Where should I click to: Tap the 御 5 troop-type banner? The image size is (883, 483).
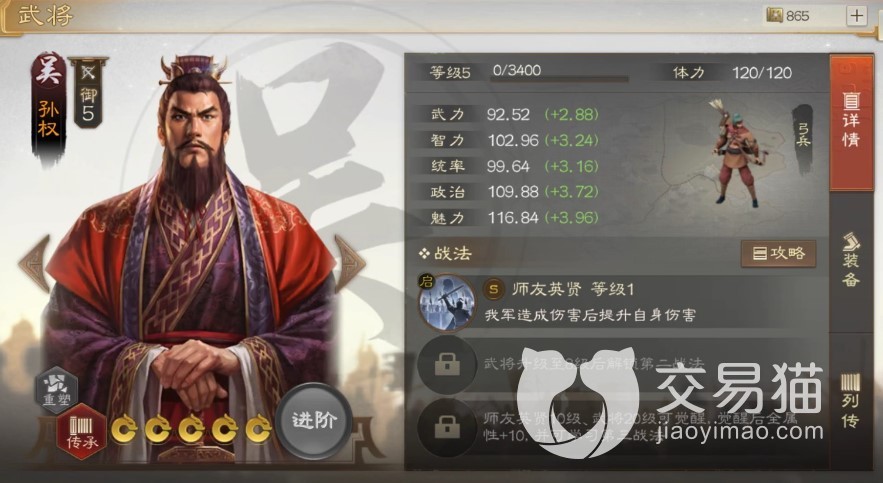click(x=88, y=92)
